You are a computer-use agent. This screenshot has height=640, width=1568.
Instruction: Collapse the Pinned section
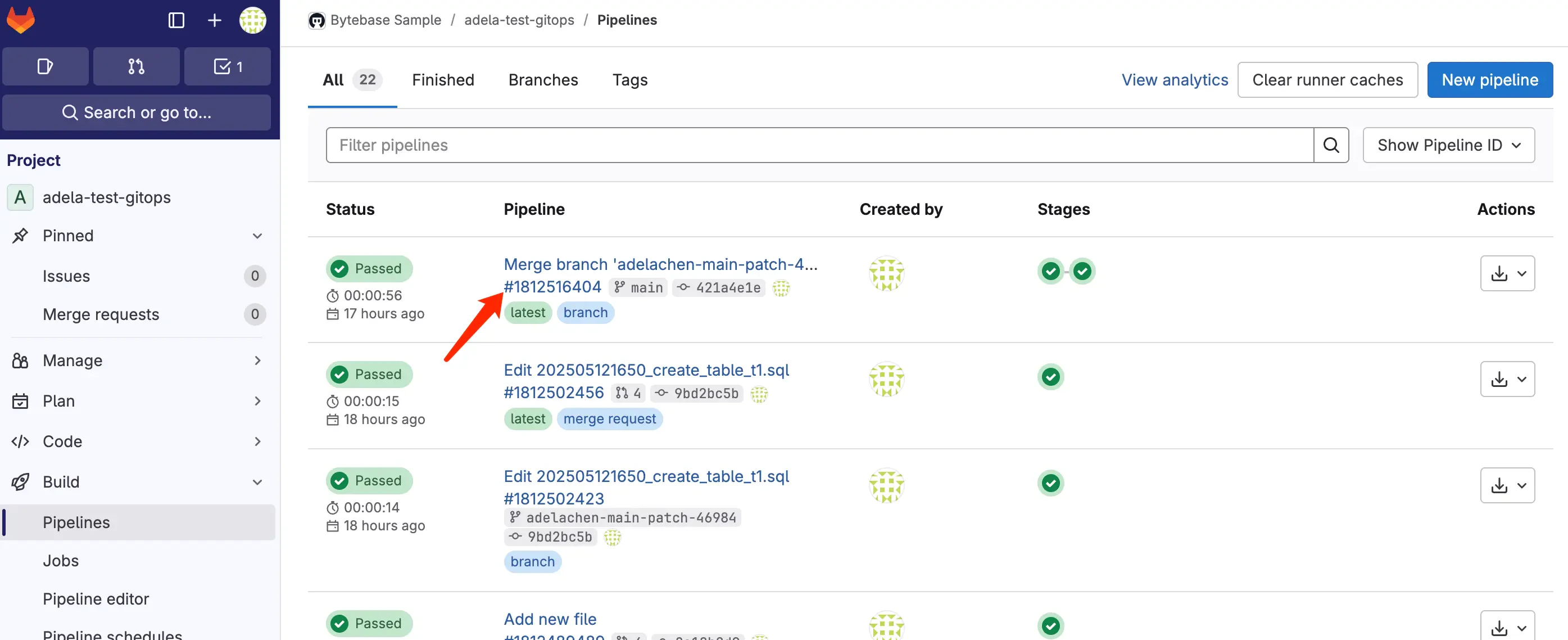pyautogui.click(x=257, y=236)
